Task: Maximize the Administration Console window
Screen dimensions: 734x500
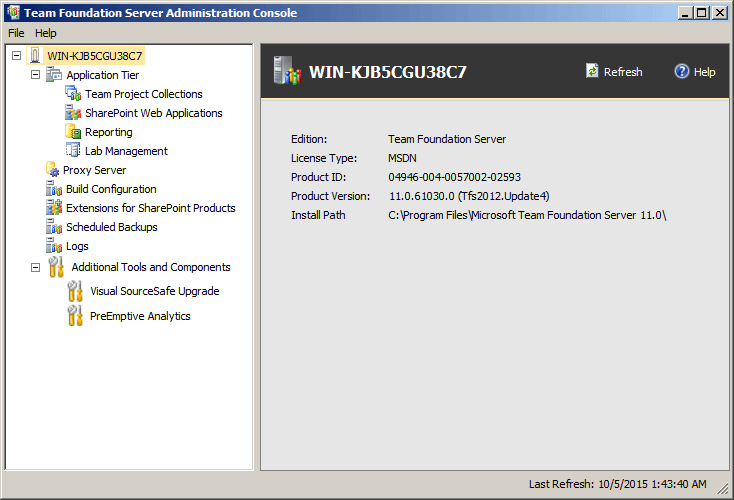Action: (702, 13)
